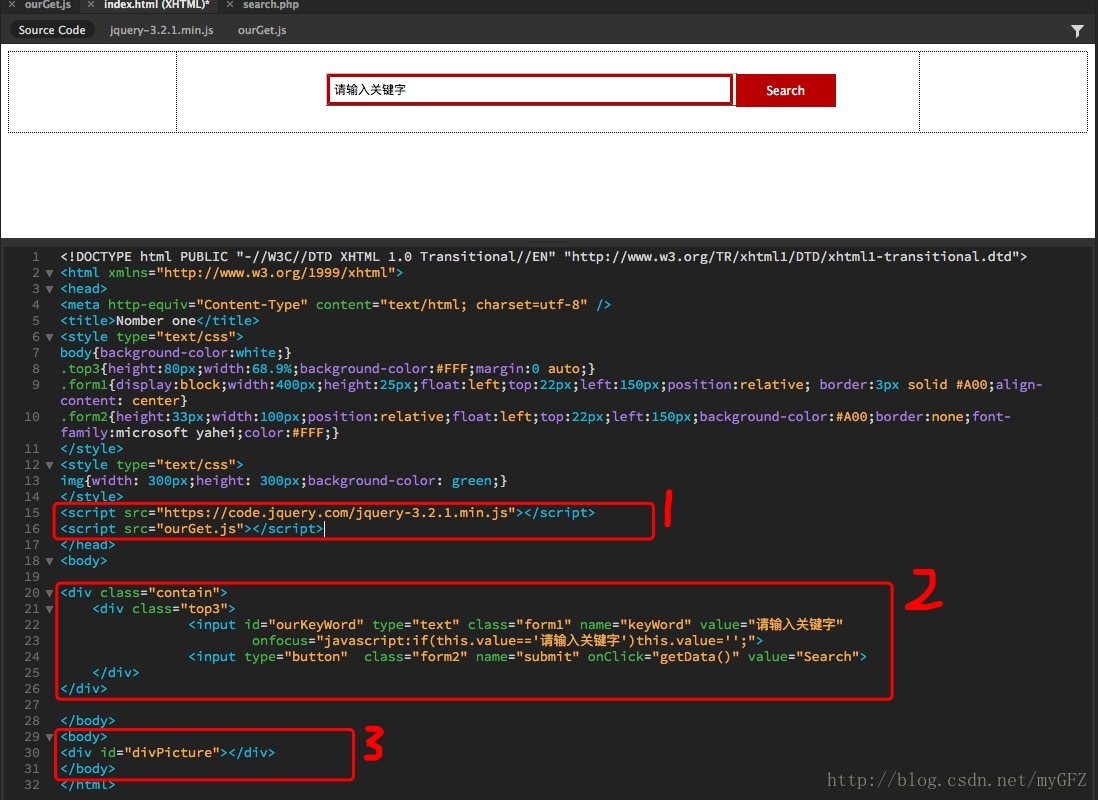The height and width of the screenshot is (800, 1098).
Task: Click the div class="contain" tag
Action: (144, 593)
